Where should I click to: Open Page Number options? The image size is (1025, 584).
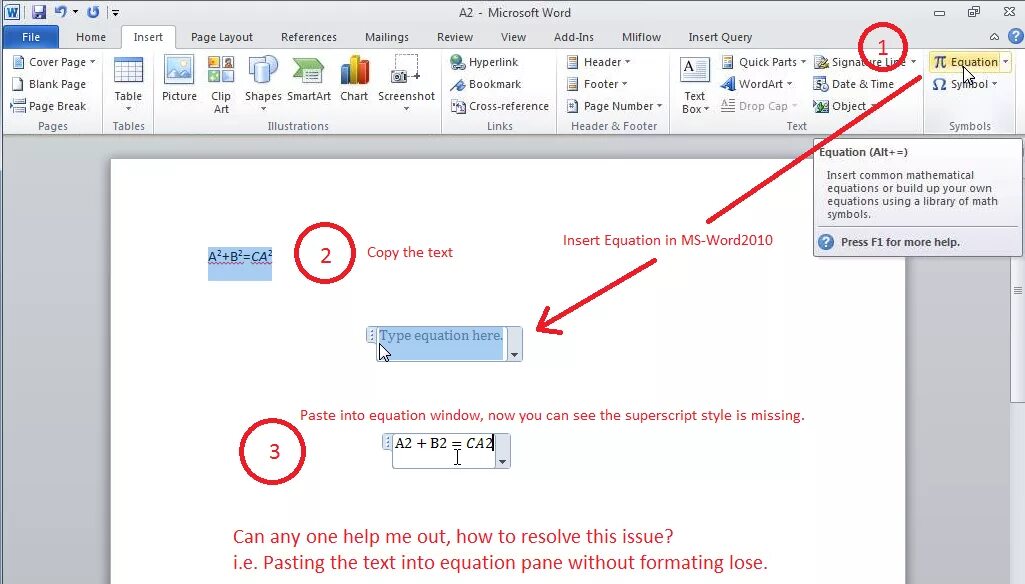614,106
